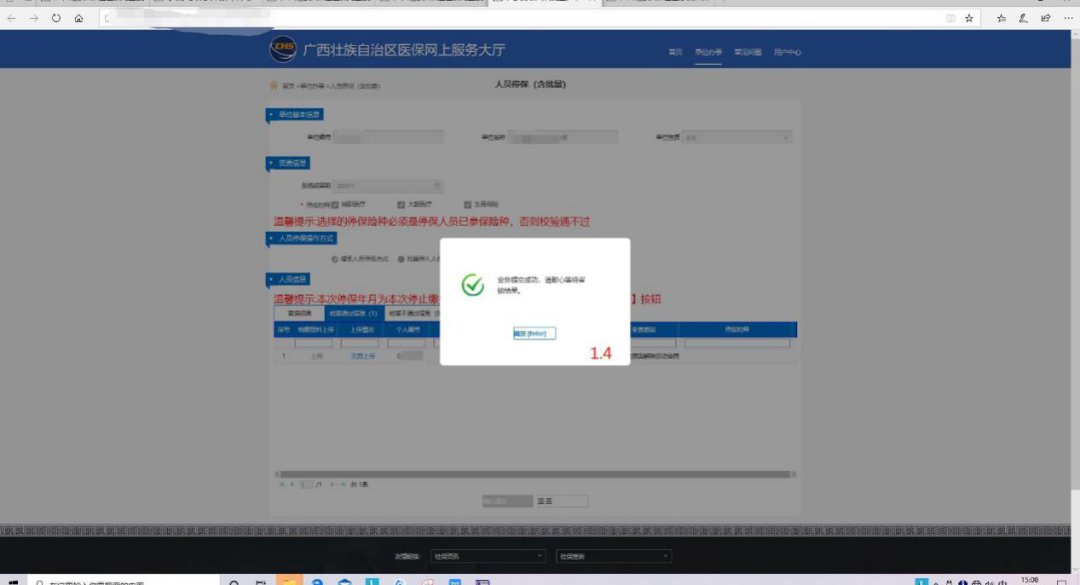This screenshot has width=1080, height=585.
Task: Click the 序号 column header
Action: pyautogui.click(x=283, y=330)
